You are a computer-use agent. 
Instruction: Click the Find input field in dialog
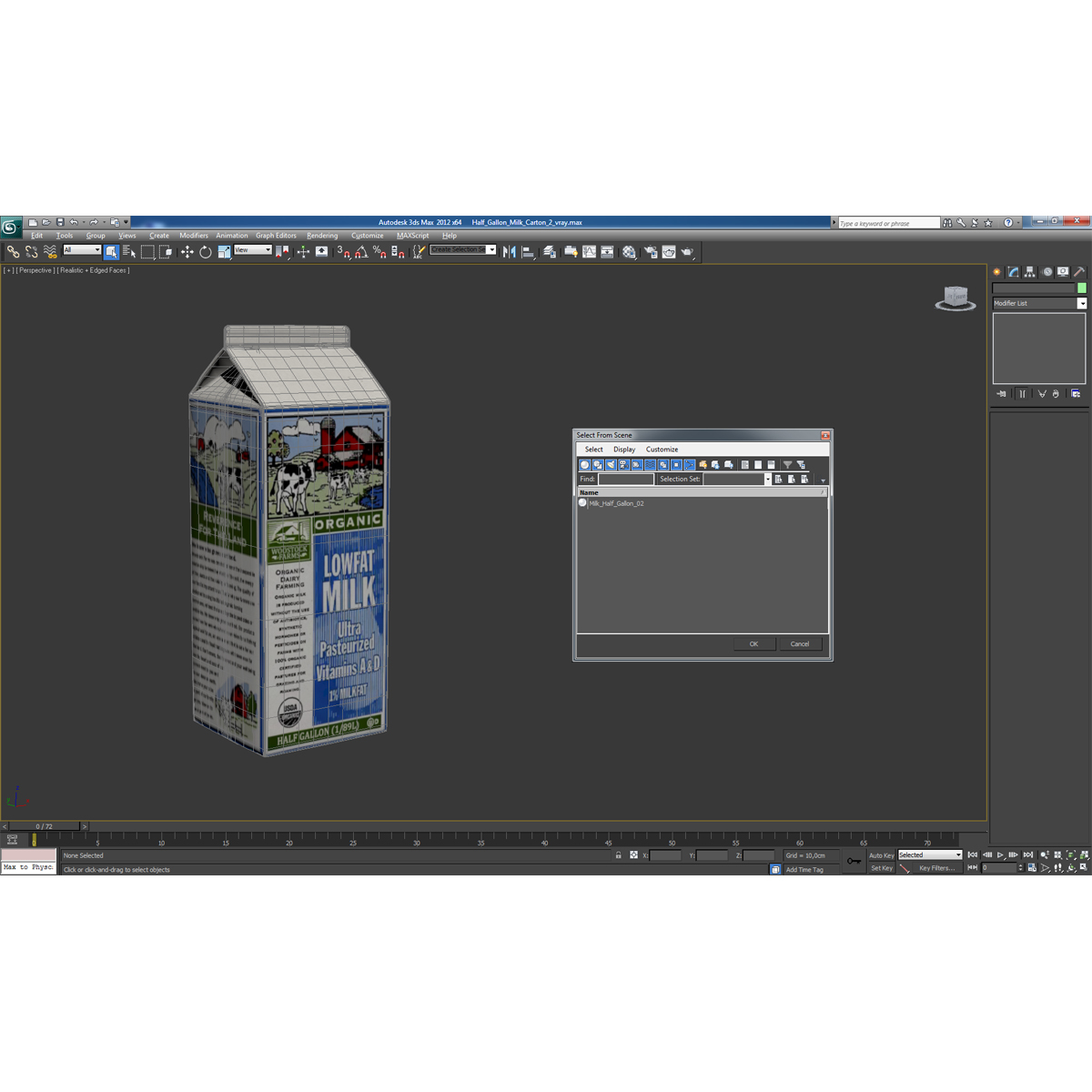626,479
